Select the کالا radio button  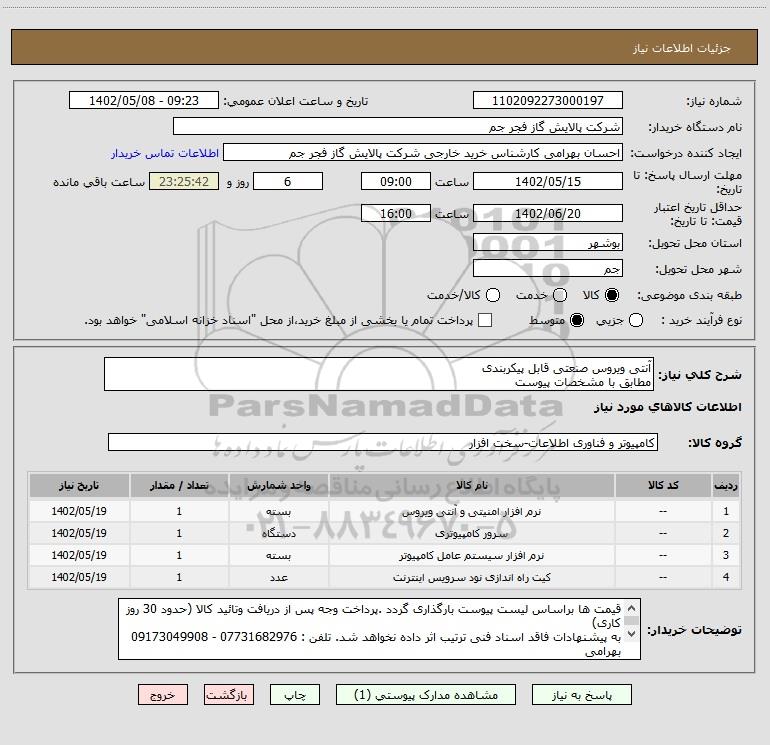click(612, 295)
